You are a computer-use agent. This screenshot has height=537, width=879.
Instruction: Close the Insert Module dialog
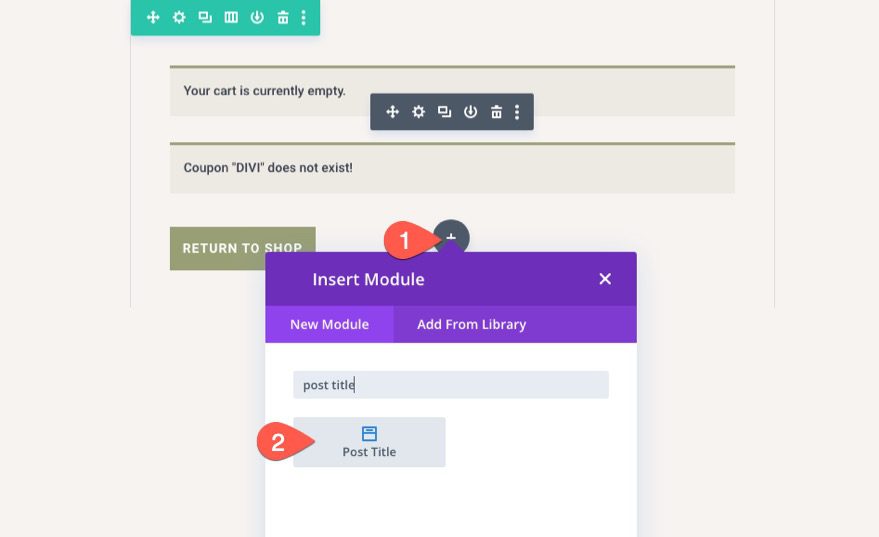point(605,279)
